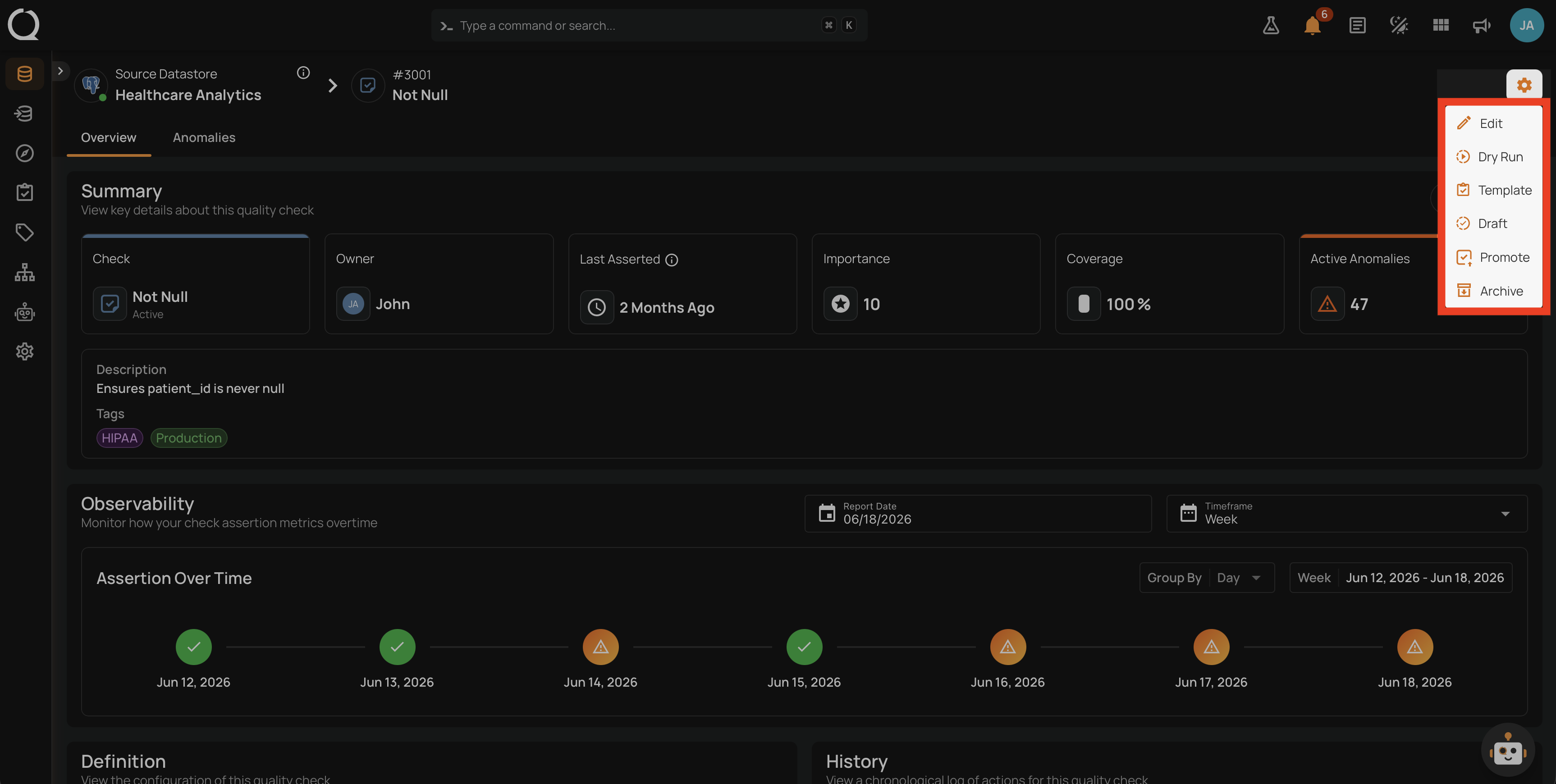The width and height of the screenshot is (1556, 784).
Task: Open the Settings gear in sidebar
Action: pos(24,351)
